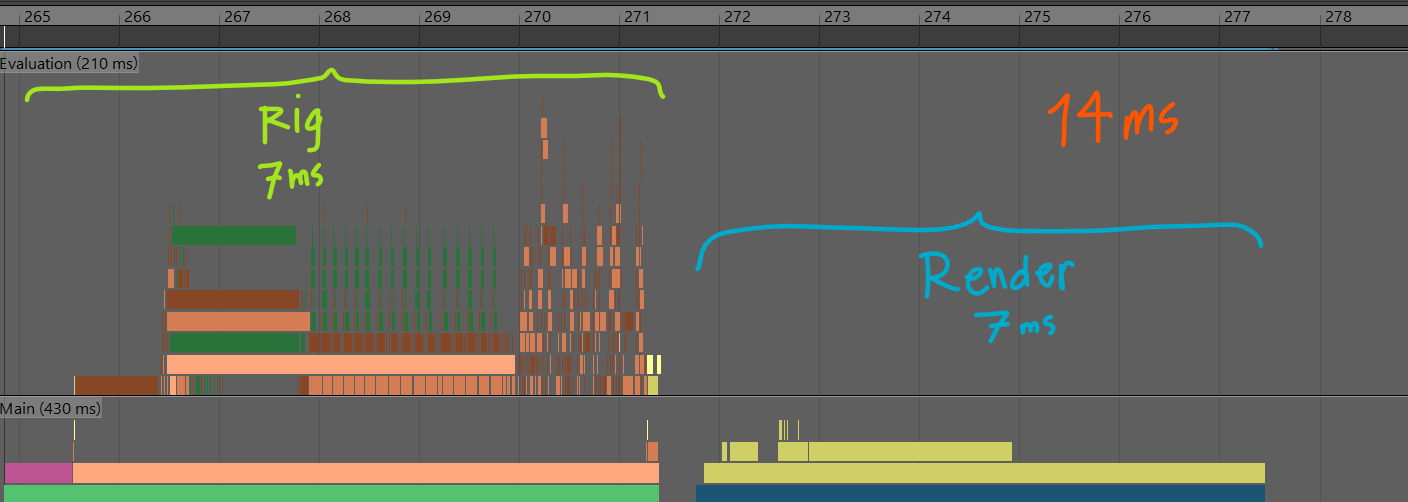Screen dimensions: 1408x502
Task: Click the Evaluation (210 ms) thread label
Action: (68, 63)
